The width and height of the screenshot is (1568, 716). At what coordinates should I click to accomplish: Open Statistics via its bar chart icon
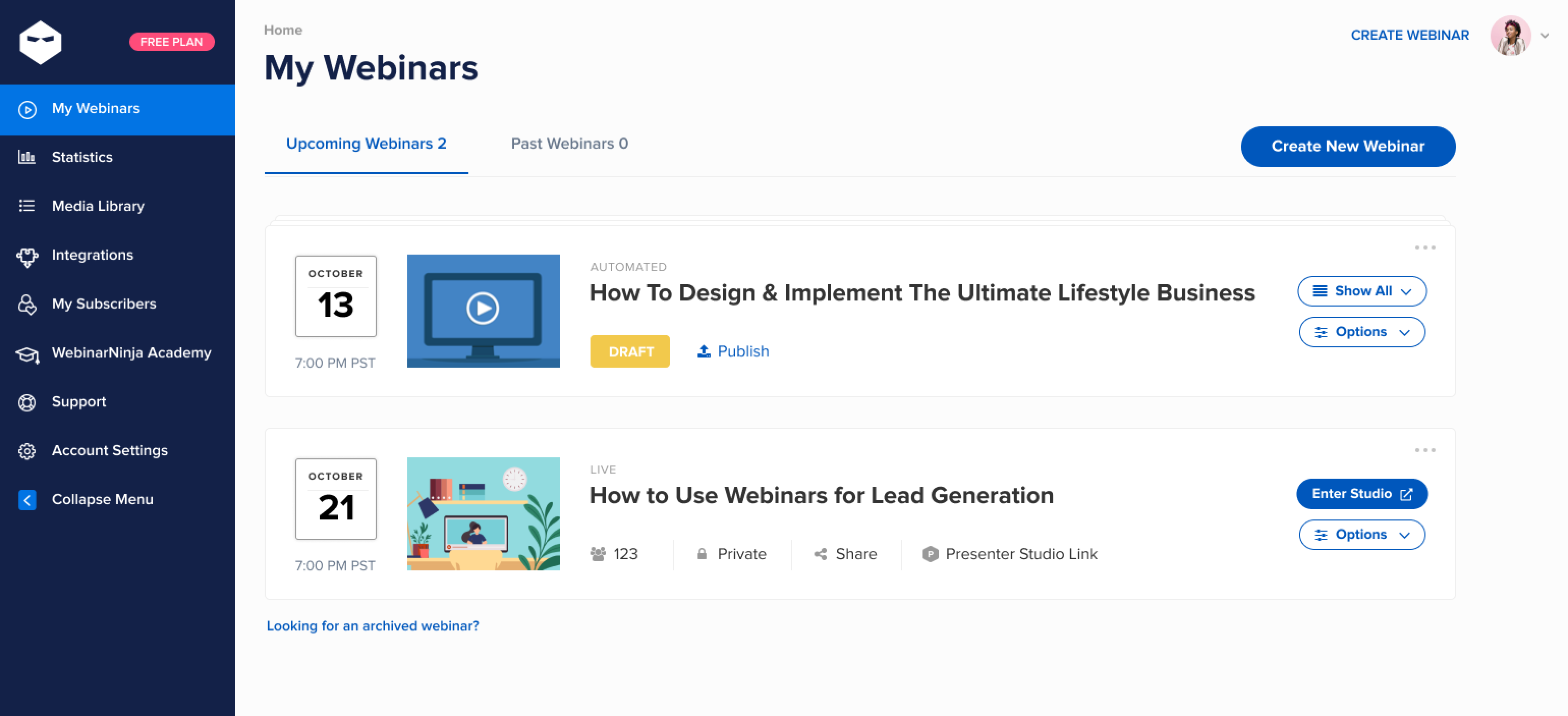(27, 157)
